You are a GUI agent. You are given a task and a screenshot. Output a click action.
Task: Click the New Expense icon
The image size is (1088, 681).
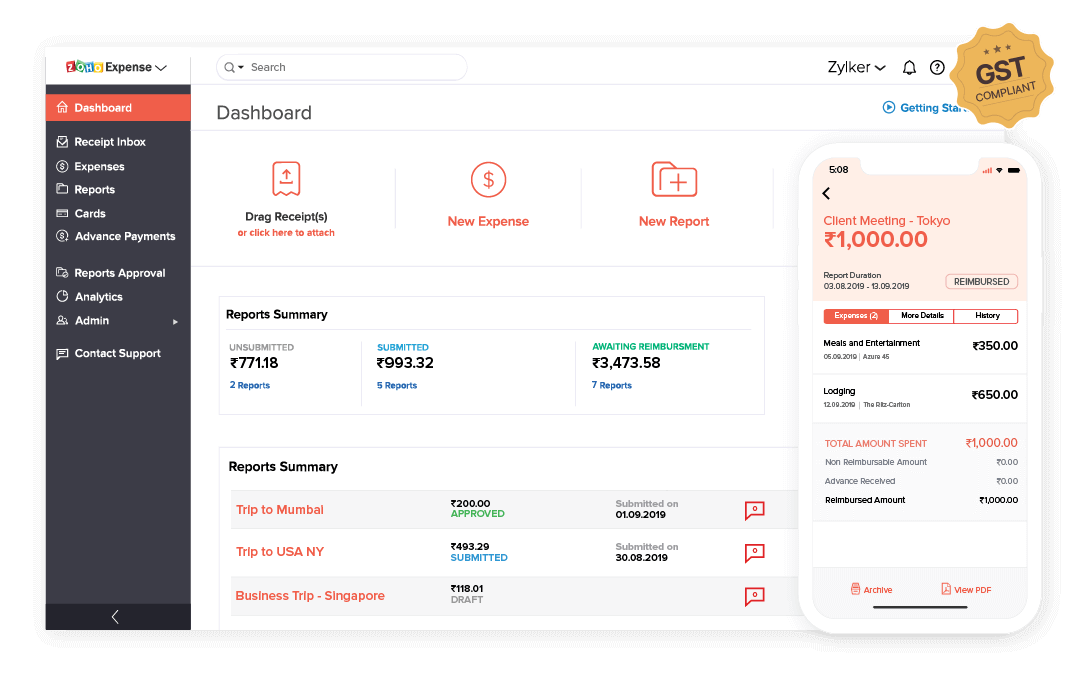pos(488,180)
